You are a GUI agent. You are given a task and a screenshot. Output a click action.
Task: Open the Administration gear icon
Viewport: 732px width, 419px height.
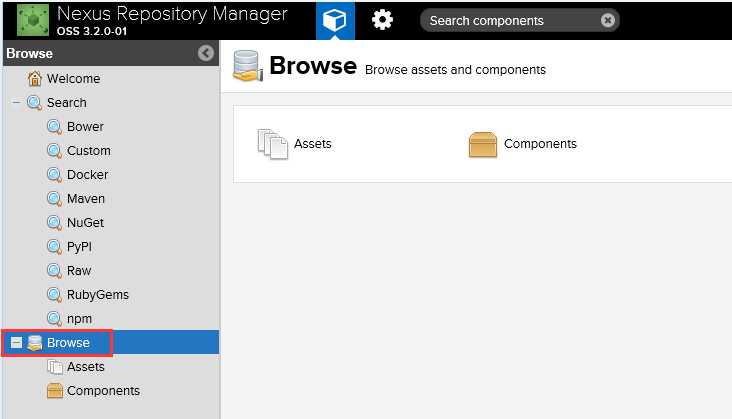382,20
